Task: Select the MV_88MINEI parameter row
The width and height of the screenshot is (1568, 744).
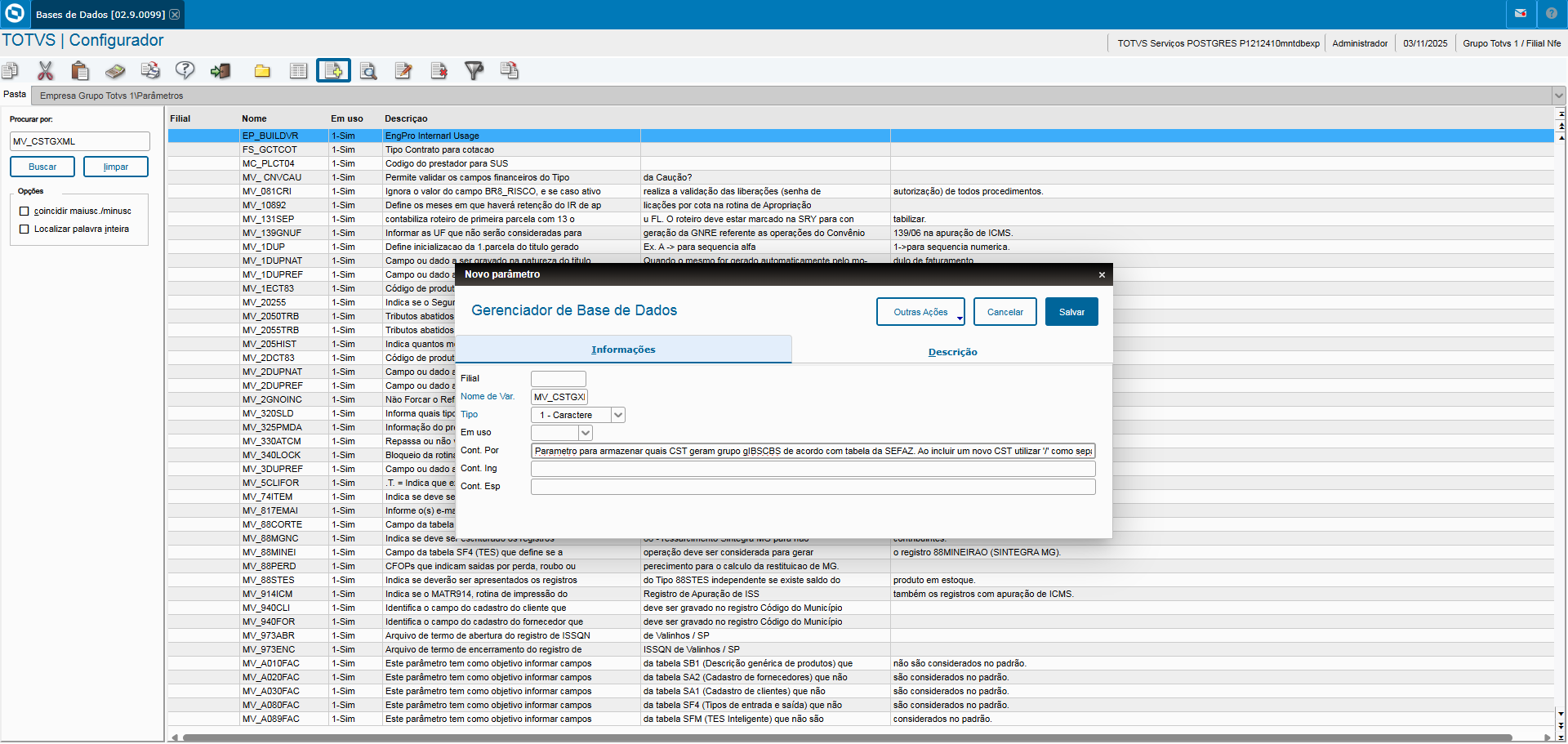Action: [861, 552]
